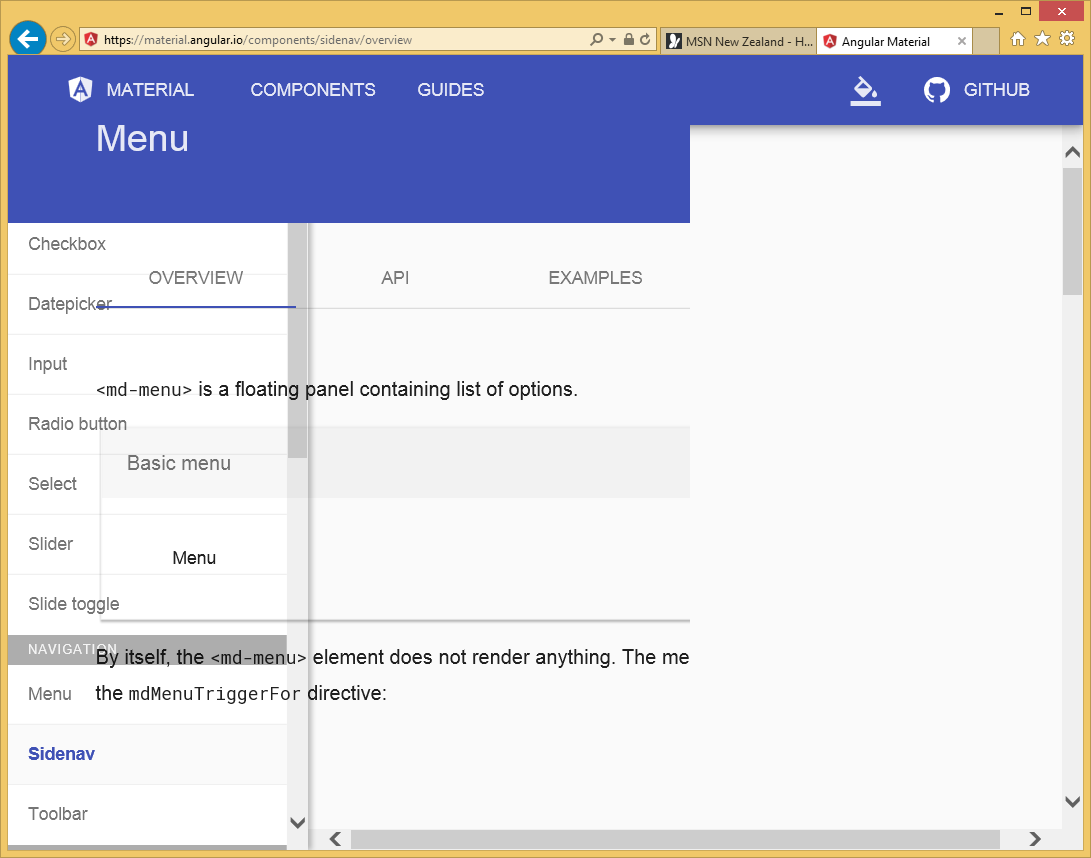Open GitHub via the octocat icon
This screenshot has width=1091, height=858.
pyautogui.click(x=936, y=89)
